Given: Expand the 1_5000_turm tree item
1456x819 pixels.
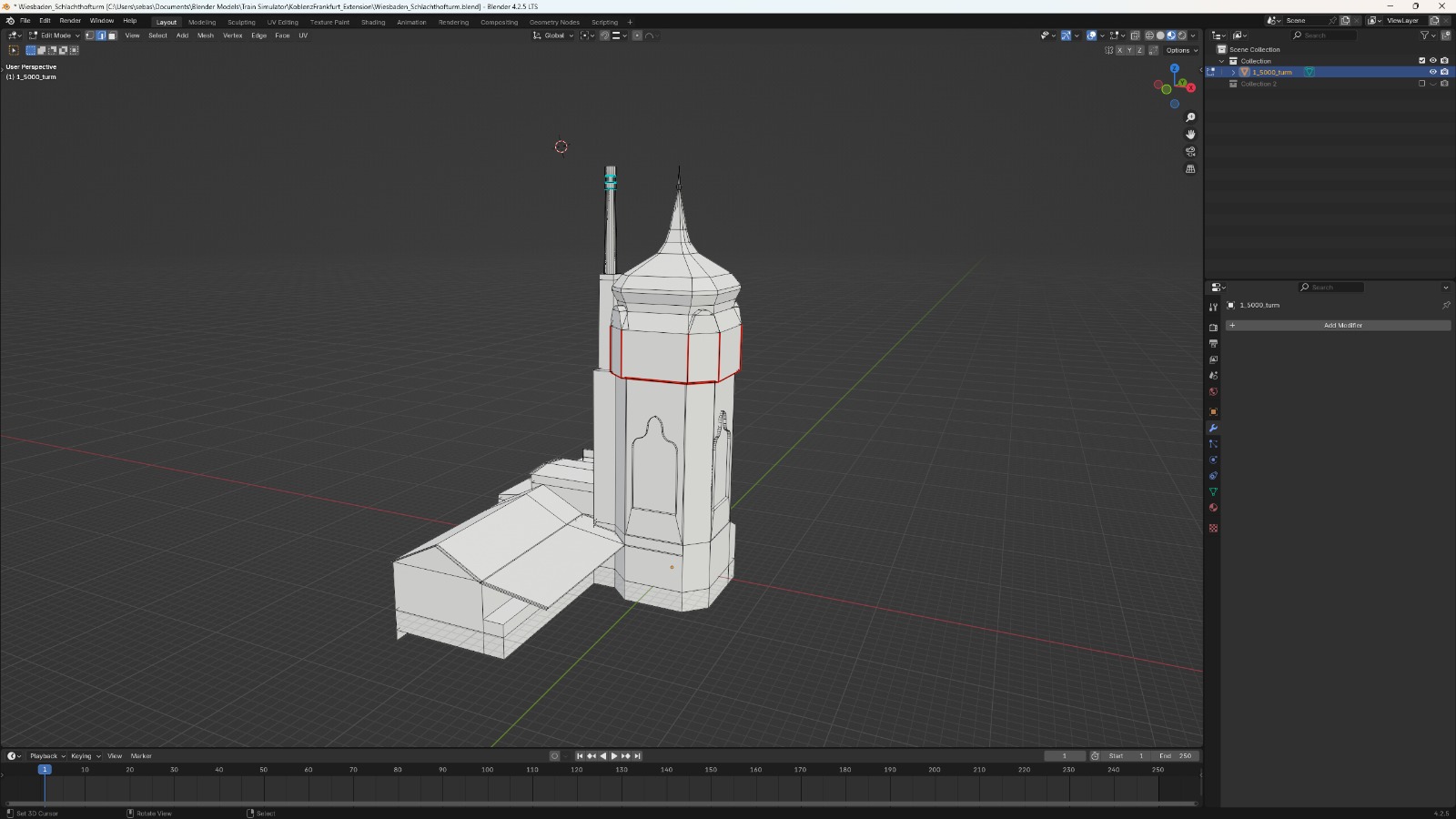Looking at the screenshot, I should [1234, 72].
